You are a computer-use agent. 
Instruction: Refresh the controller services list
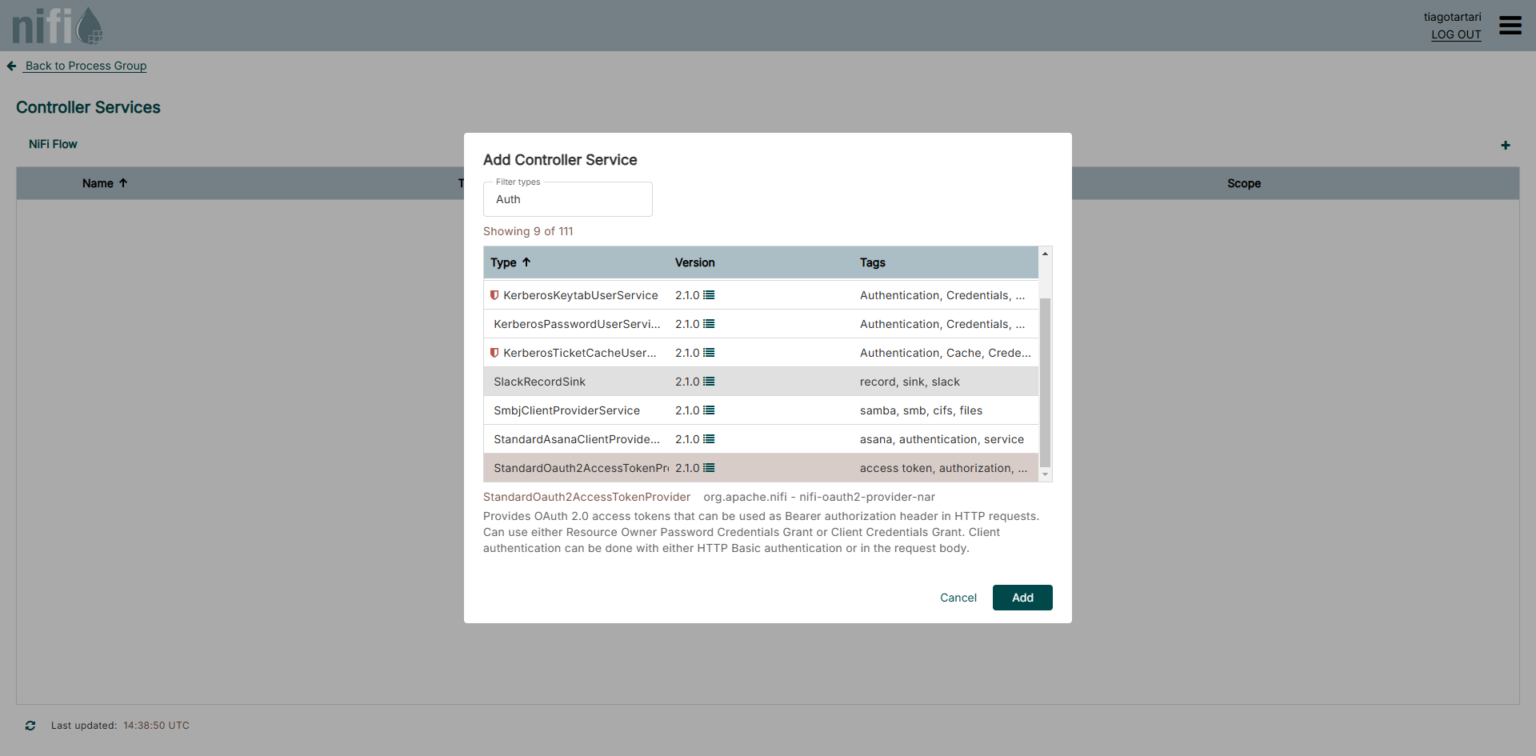29,725
